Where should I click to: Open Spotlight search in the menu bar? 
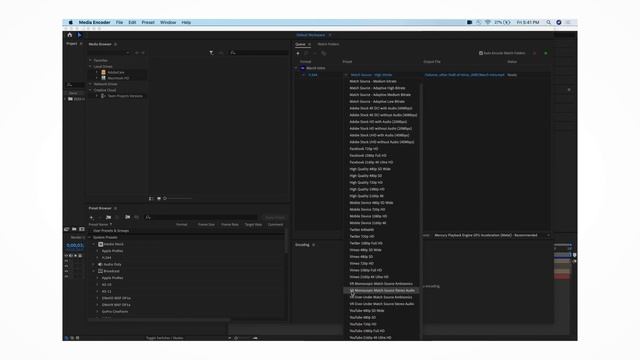click(549, 22)
